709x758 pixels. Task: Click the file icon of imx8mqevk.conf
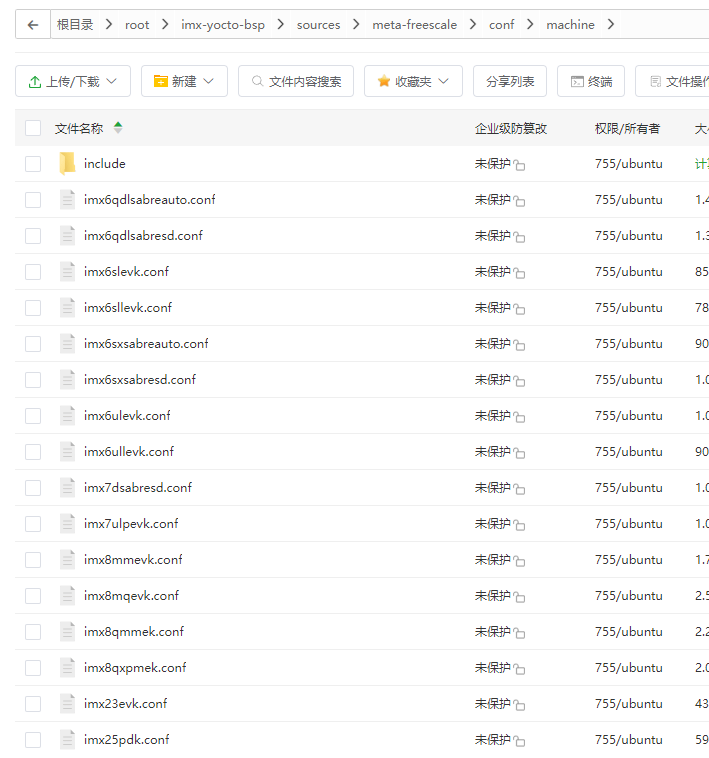[67, 596]
